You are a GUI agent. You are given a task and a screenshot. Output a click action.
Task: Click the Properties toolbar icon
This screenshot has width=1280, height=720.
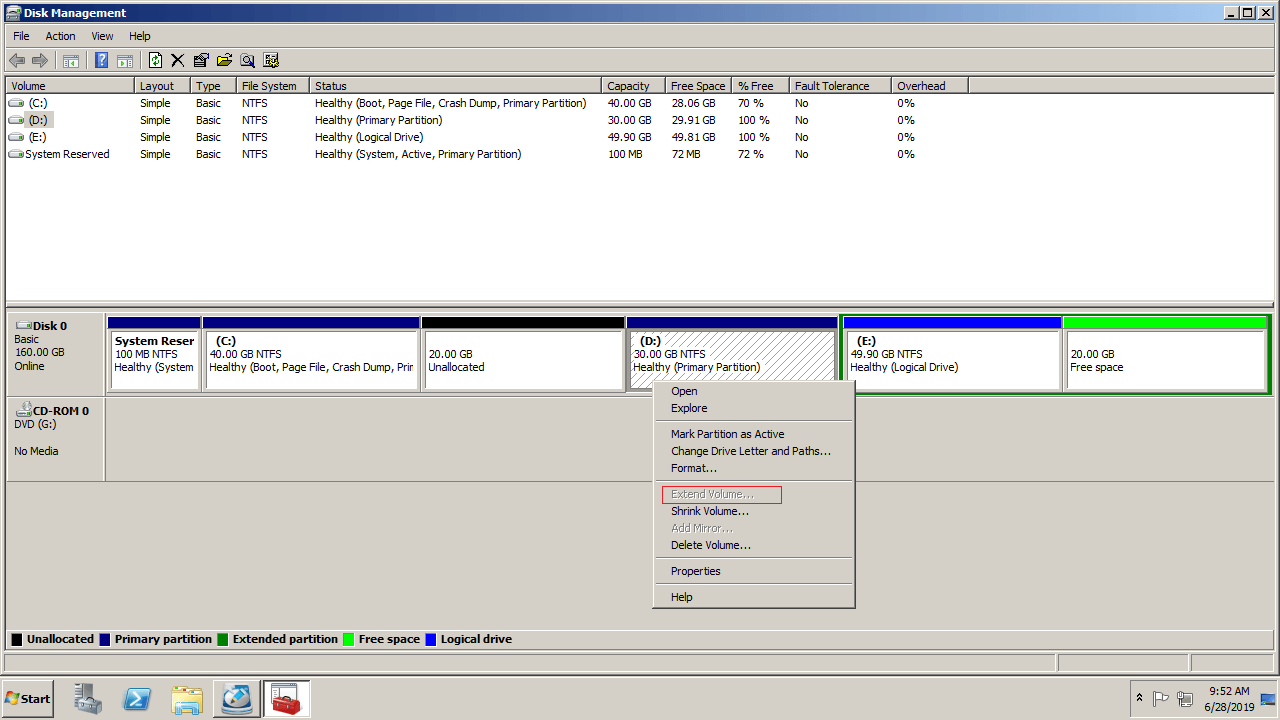click(x=201, y=60)
